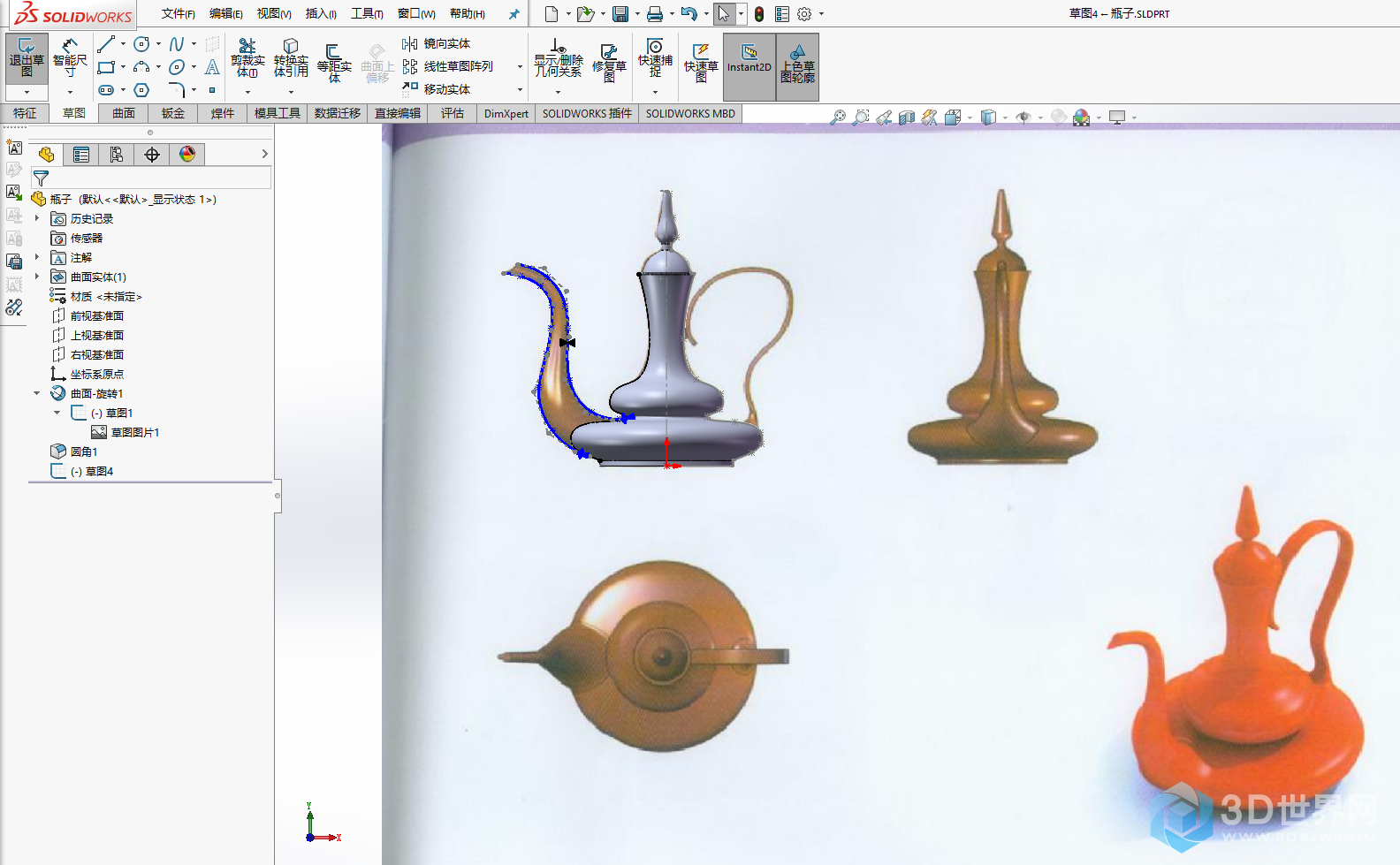Open dropdown under 剪裁实体 trim tool

(247, 92)
